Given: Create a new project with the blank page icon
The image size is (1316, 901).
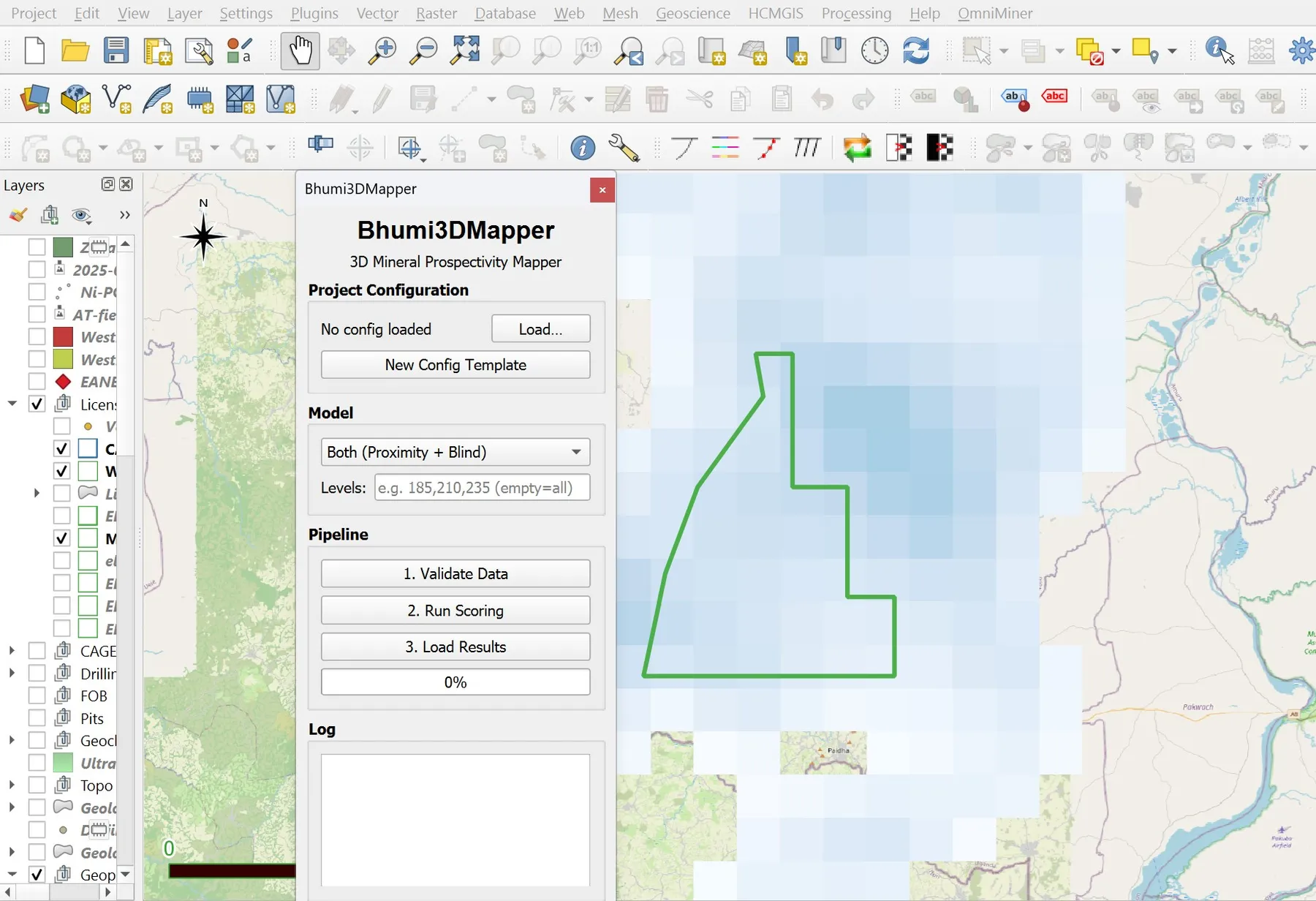Looking at the screenshot, I should pos(34,50).
